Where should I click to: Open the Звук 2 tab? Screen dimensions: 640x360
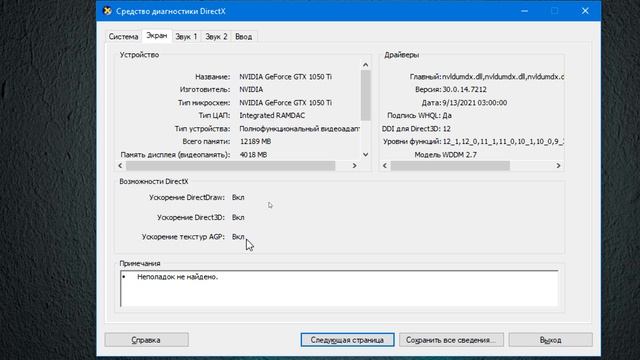[216, 37]
